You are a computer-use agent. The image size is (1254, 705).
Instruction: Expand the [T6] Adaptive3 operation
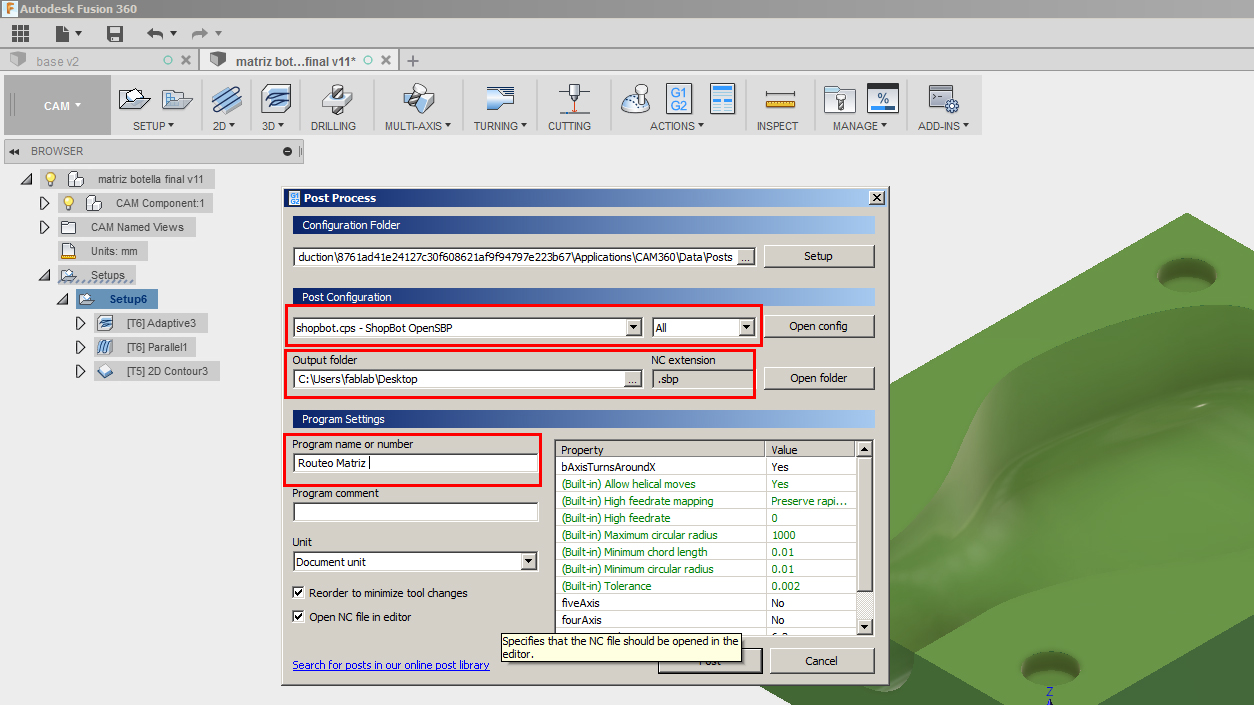(81, 323)
